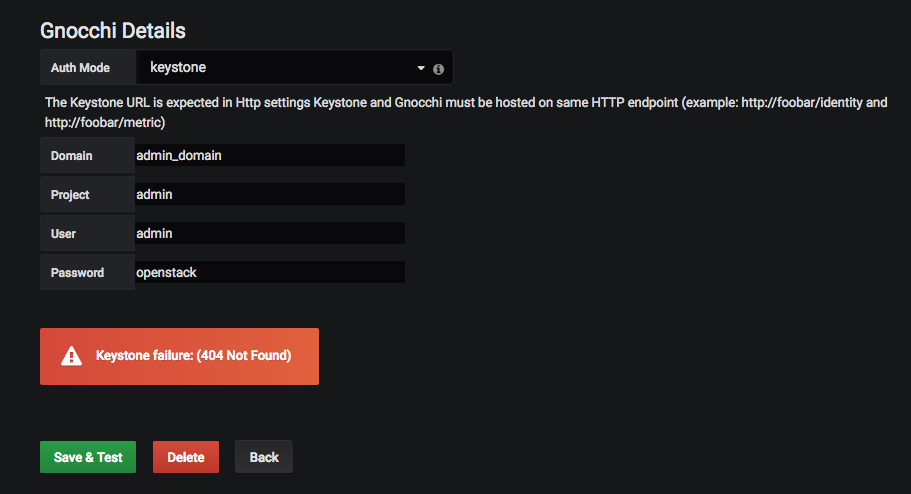Click the info icon beside Auth Mode
Screen dimensions: 911x494
click(x=439, y=69)
